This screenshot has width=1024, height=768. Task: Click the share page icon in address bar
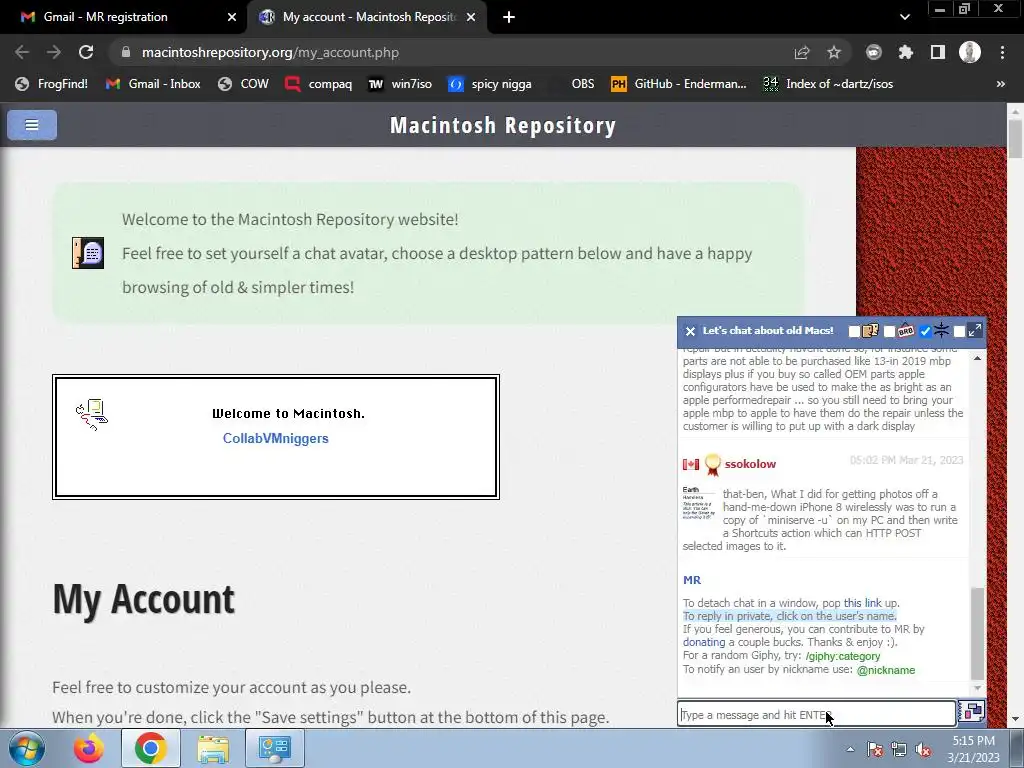pyautogui.click(x=802, y=52)
